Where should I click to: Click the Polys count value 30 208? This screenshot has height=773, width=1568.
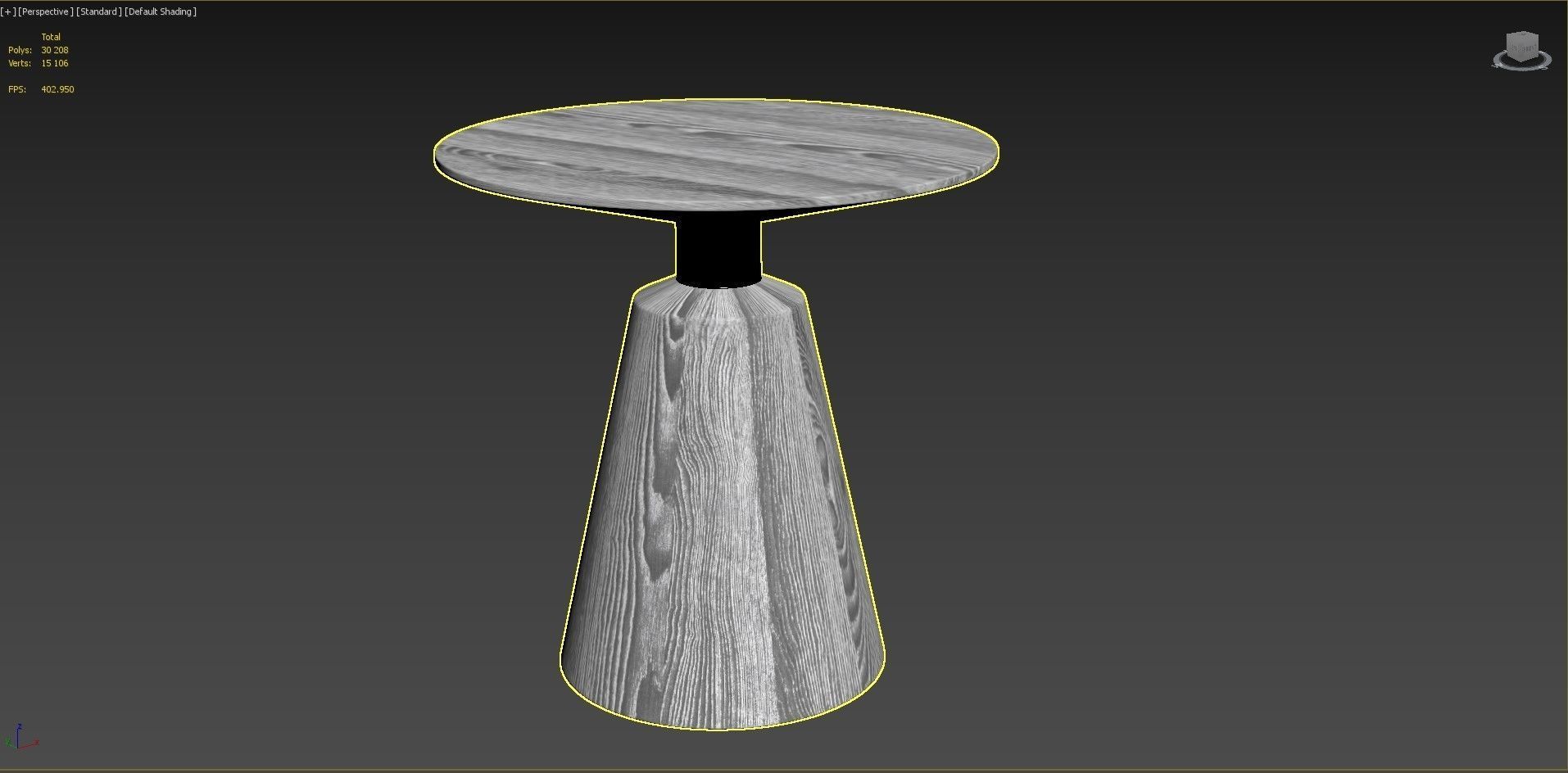click(x=55, y=50)
